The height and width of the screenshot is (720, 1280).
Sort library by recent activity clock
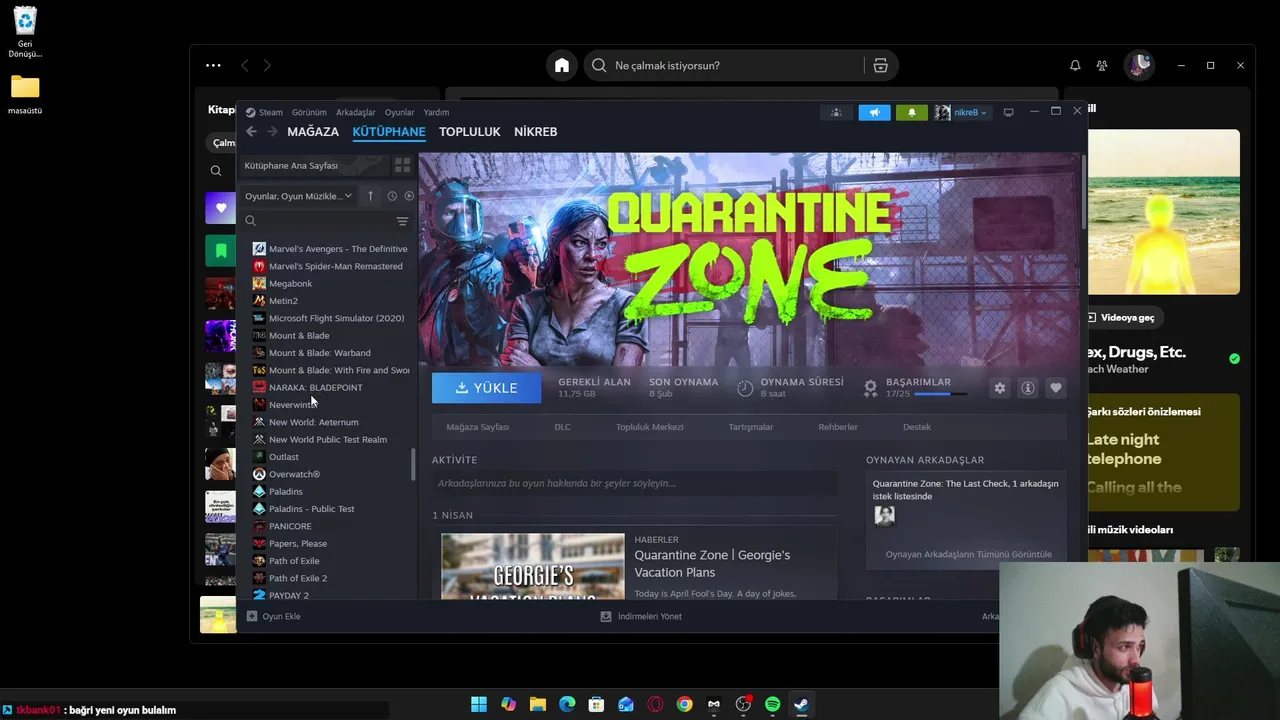pyautogui.click(x=392, y=196)
